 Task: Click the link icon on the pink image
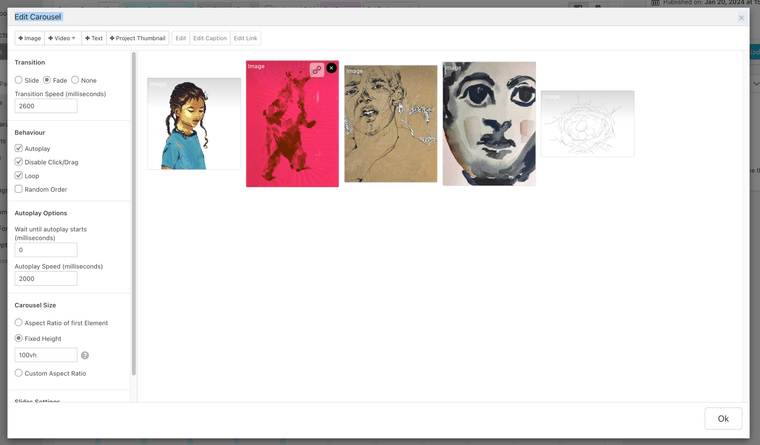click(x=316, y=69)
